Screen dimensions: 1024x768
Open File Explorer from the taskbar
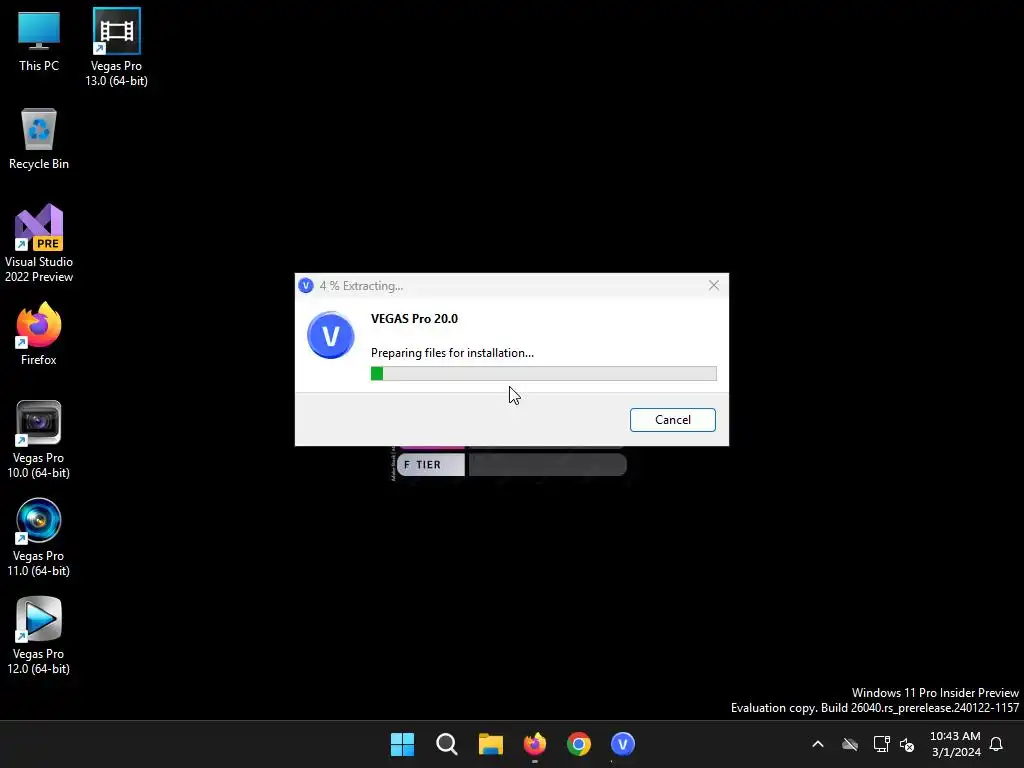(490, 744)
